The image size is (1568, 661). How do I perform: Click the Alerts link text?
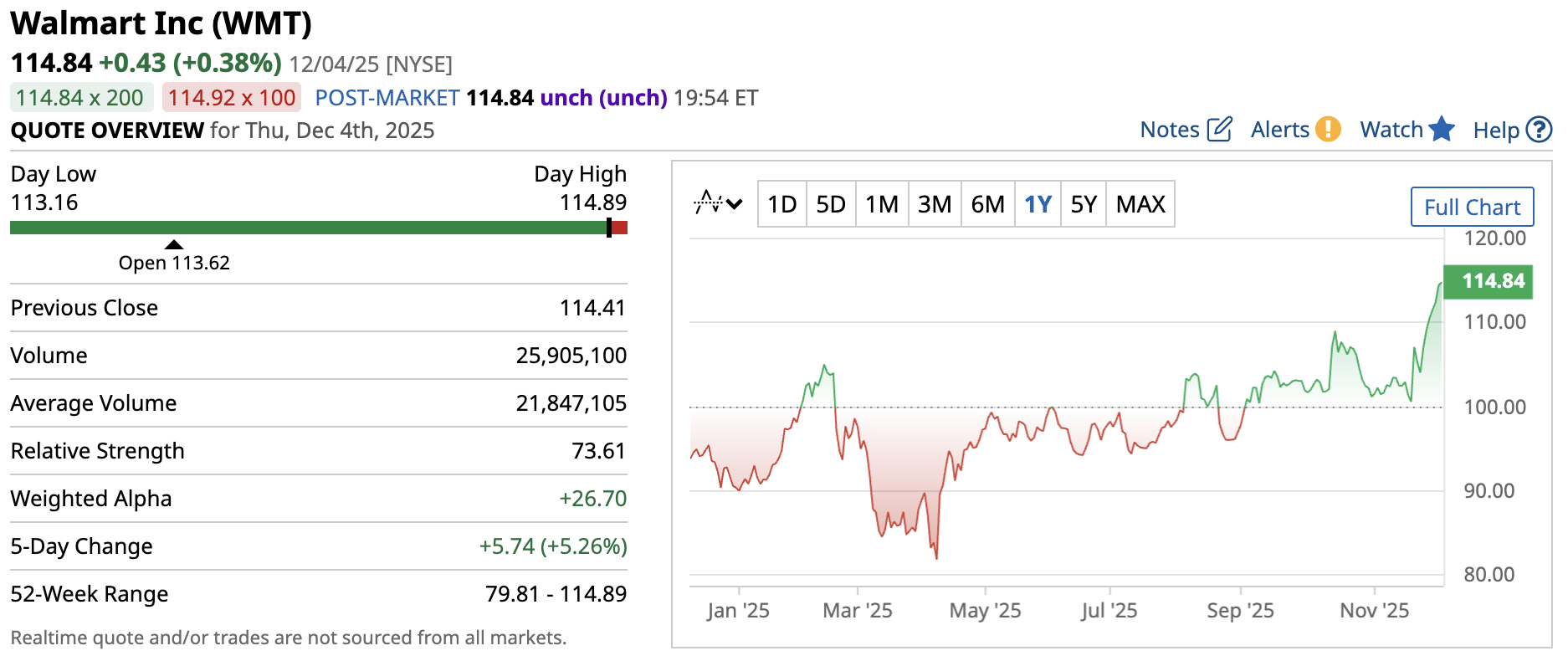1279,130
